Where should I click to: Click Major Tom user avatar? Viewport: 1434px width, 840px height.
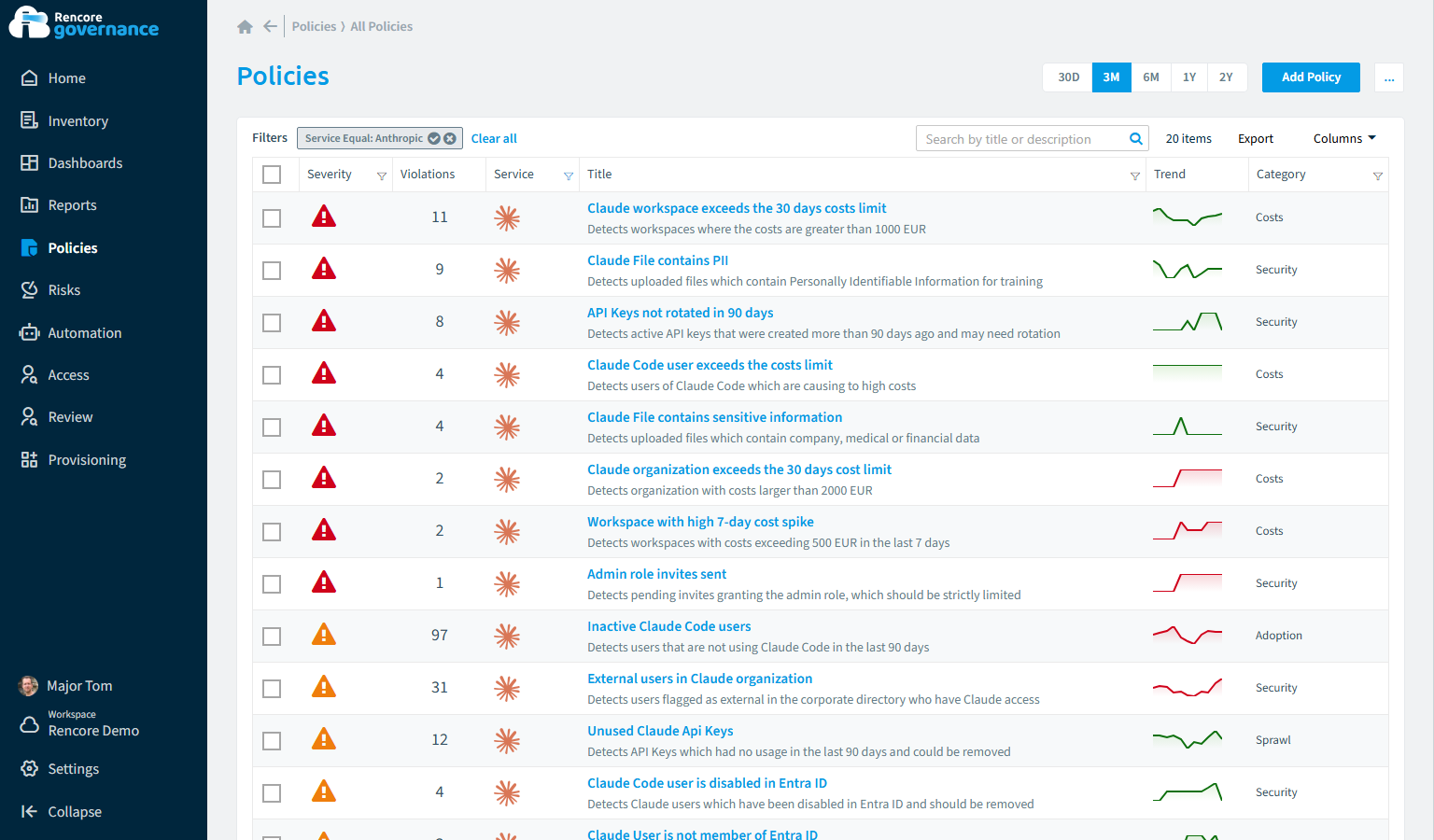pyautogui.click(x=29, y=686)
